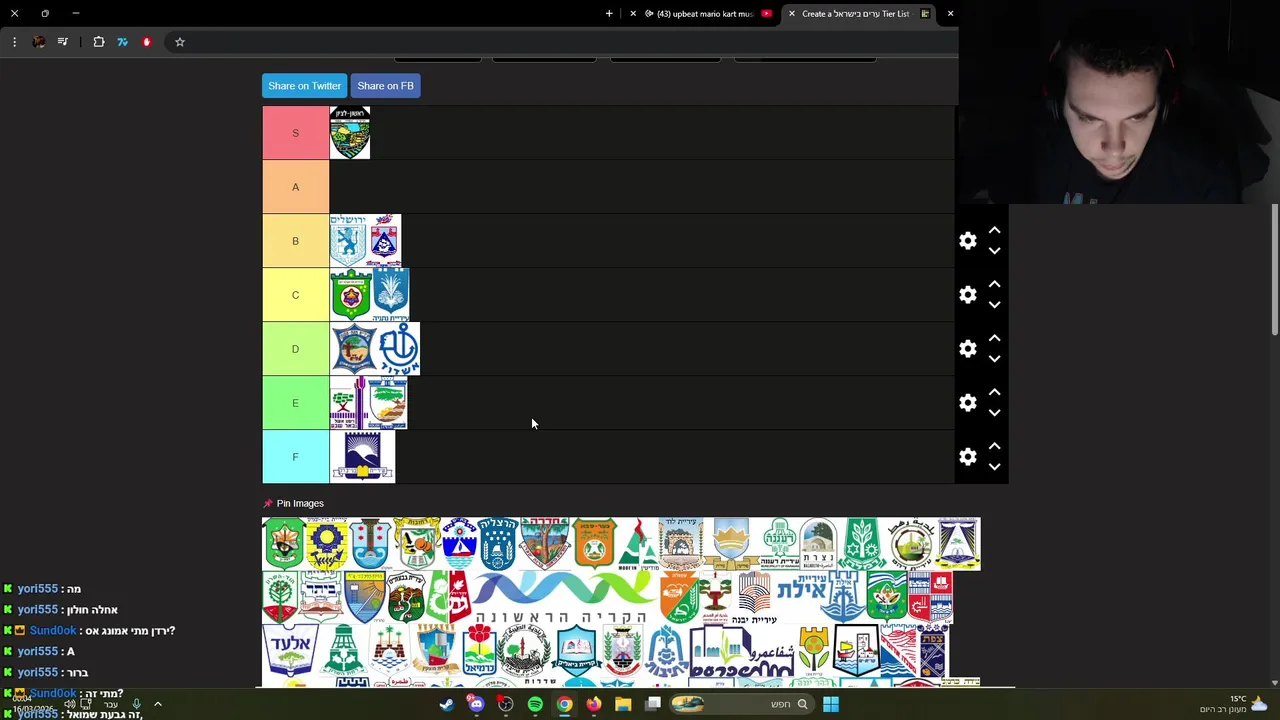
Task: Move tier C row down with arrow
Action: point(994,305)
